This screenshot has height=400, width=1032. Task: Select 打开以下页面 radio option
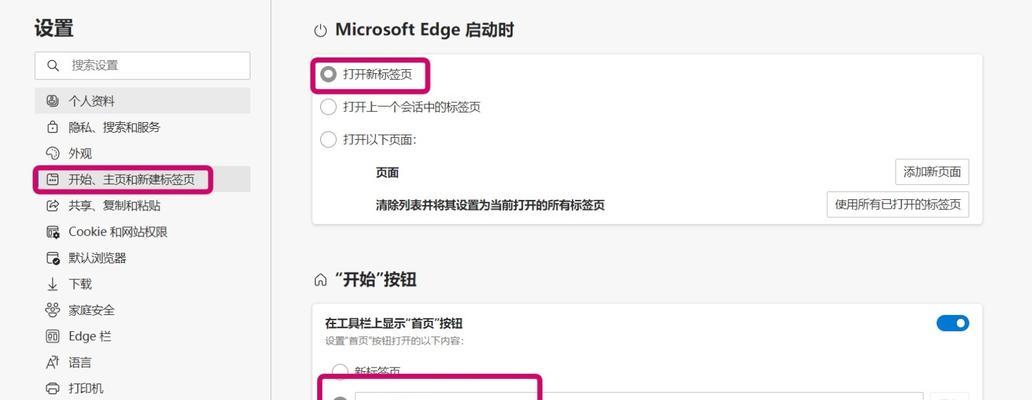tap(328, 139)
